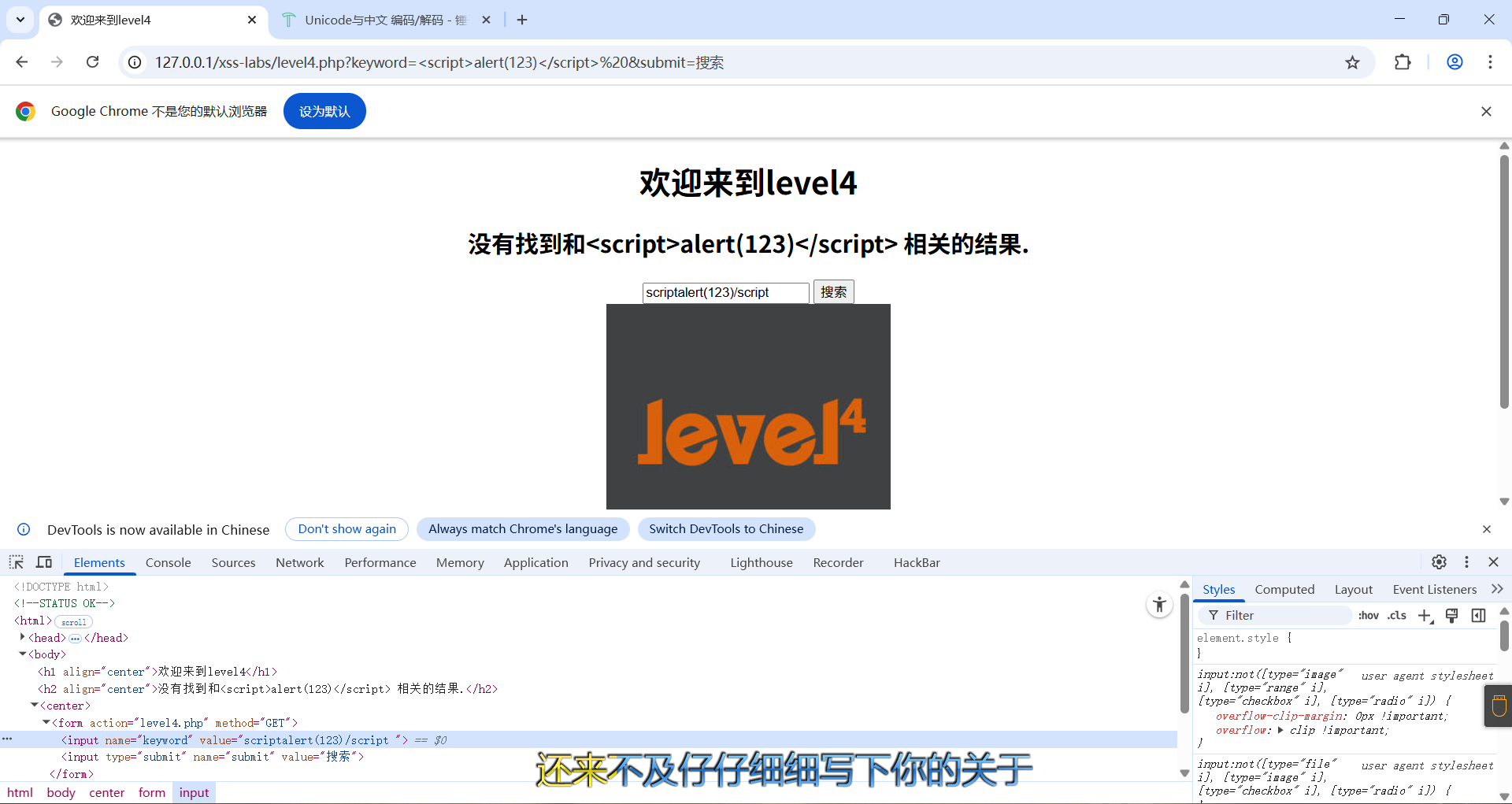The height and width of the screenshot is (804, 1512).
Task: Open Chrome's three-dot menu
Action: (x=1490, y=62)
